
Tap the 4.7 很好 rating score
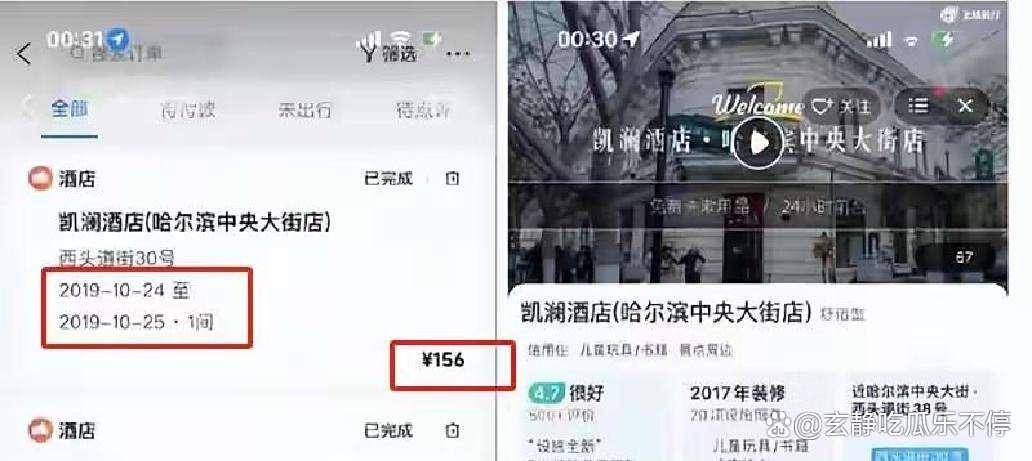pyautogui.click(x=566, y=394)
